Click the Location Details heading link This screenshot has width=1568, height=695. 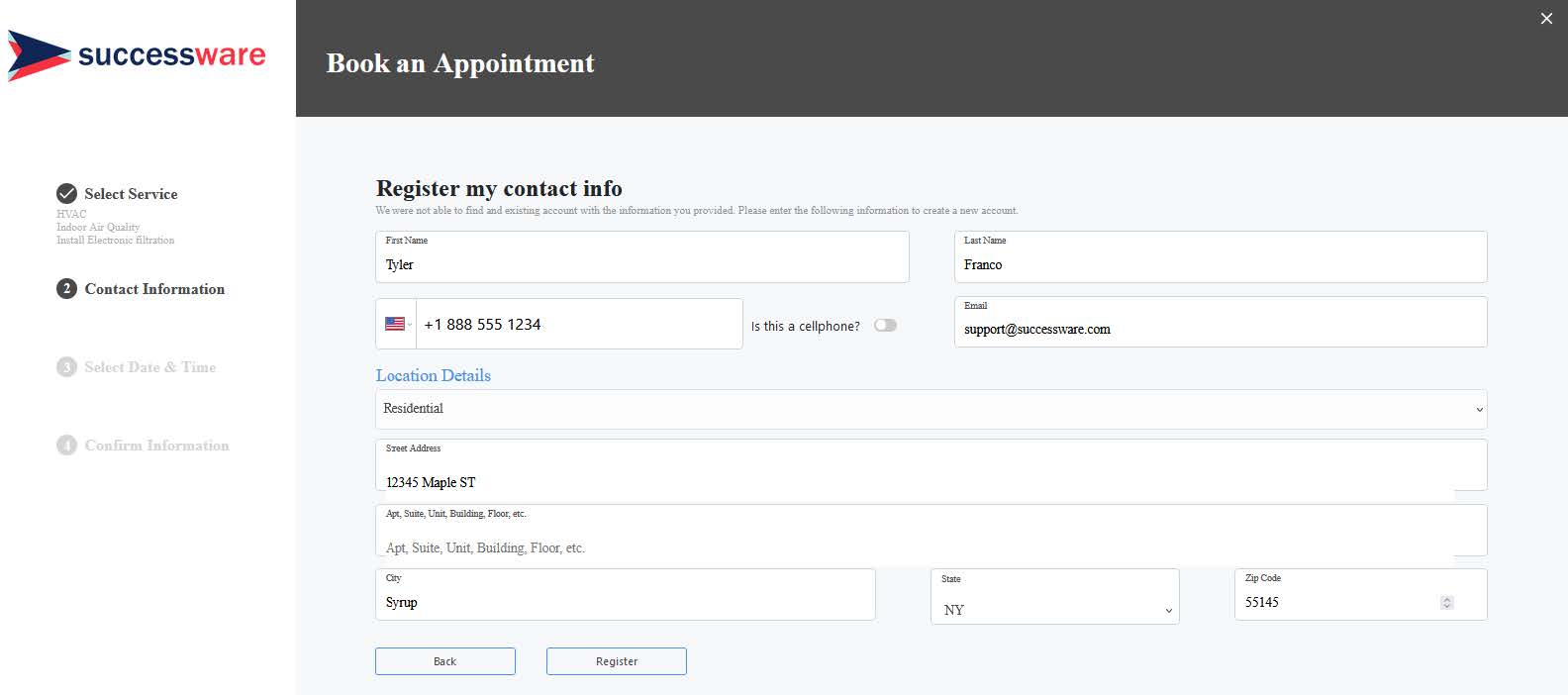point(433,375)
